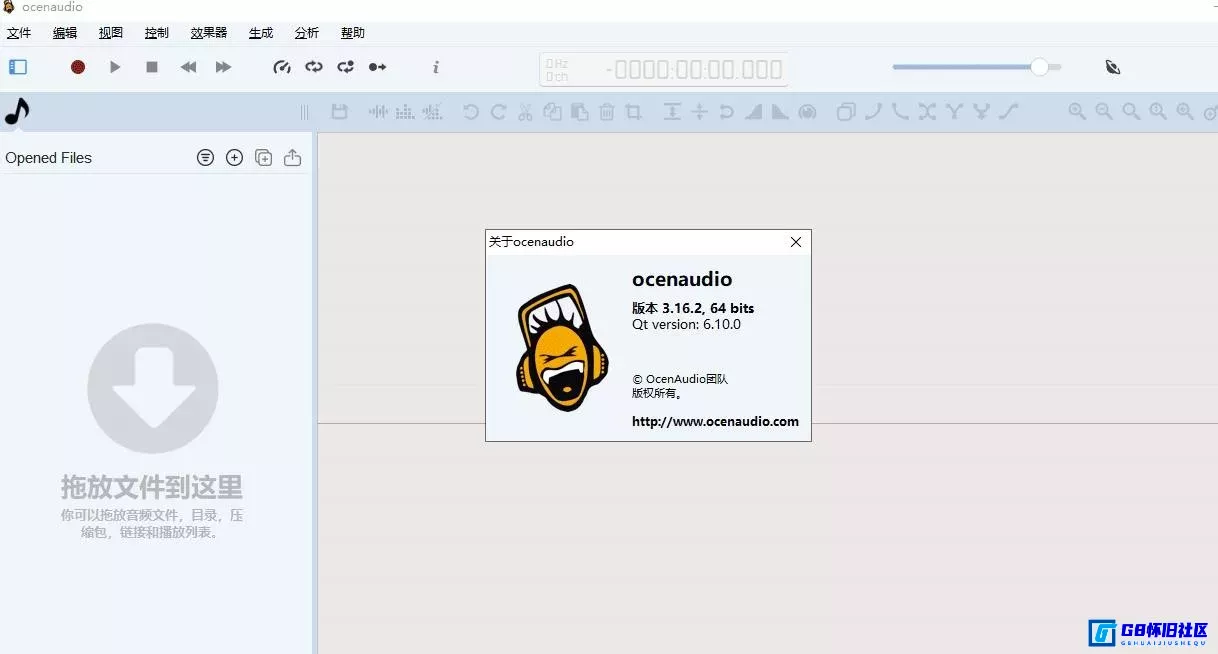The height and width of the screenshot is (654, 1218).
Task: Expand the 分析 menu
Action: click(306, 33)
